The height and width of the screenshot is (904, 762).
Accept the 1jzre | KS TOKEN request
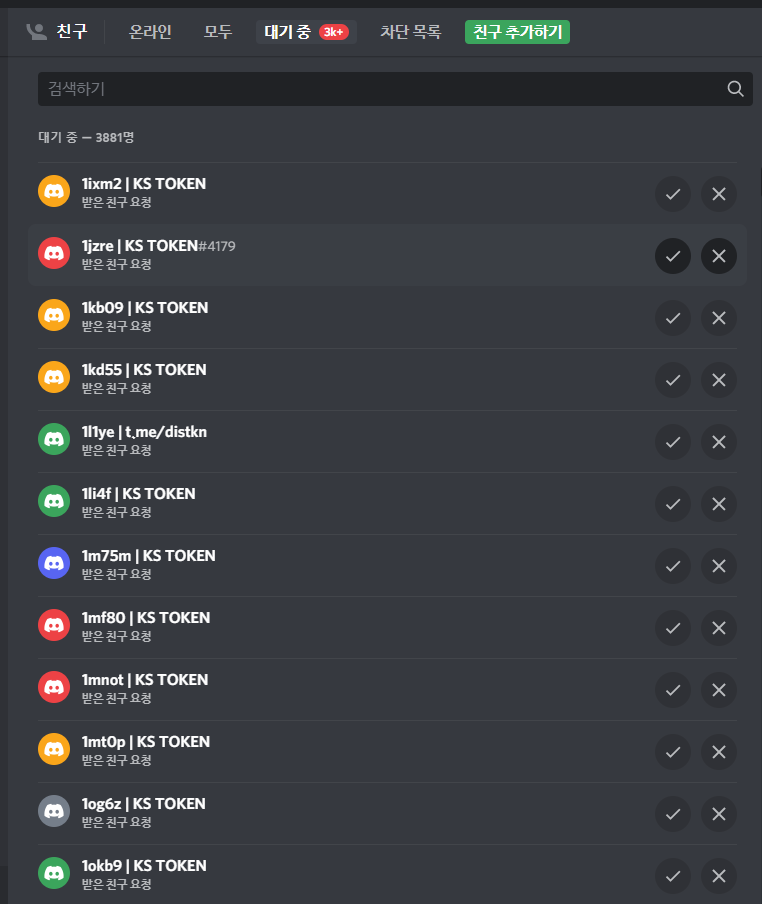[673, 256]
